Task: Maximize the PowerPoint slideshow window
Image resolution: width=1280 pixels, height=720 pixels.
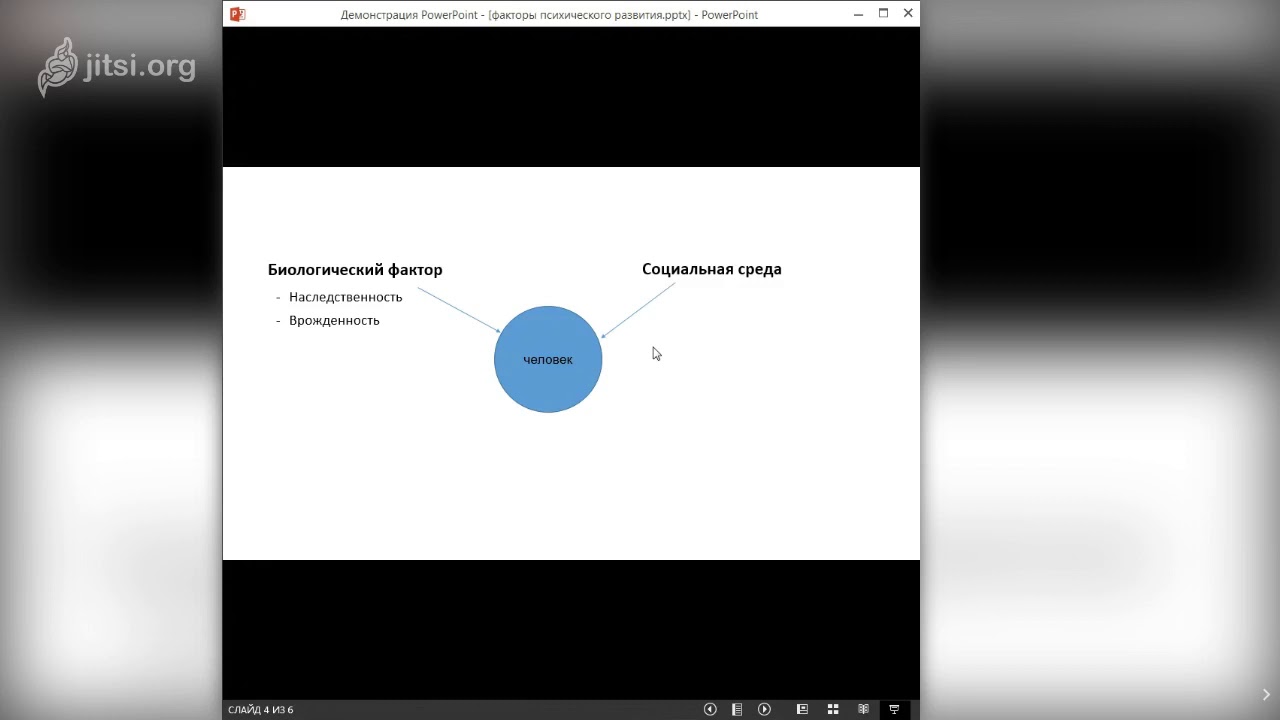Action: tap(883, 14)
